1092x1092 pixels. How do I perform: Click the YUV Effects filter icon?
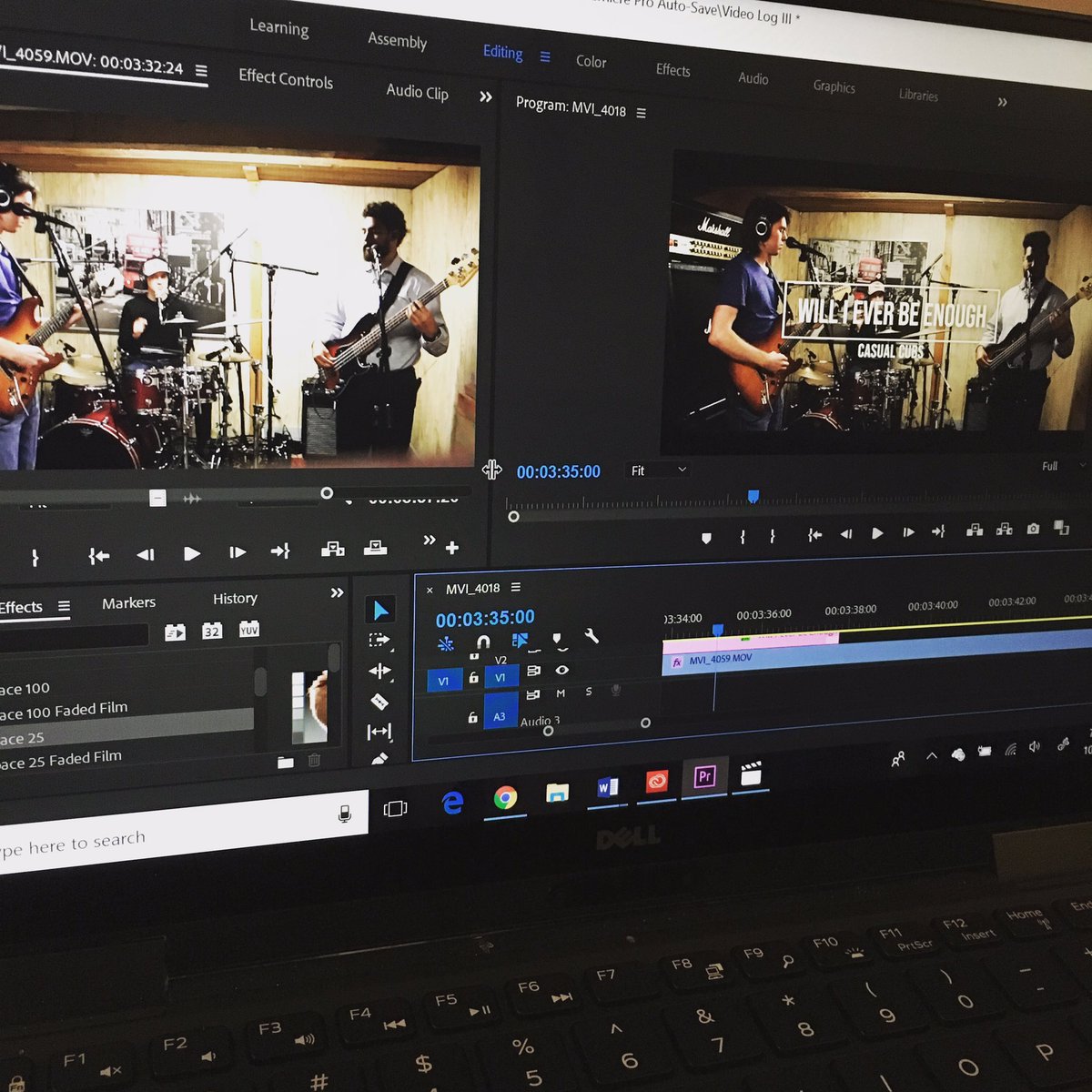(x=248, y=629)
